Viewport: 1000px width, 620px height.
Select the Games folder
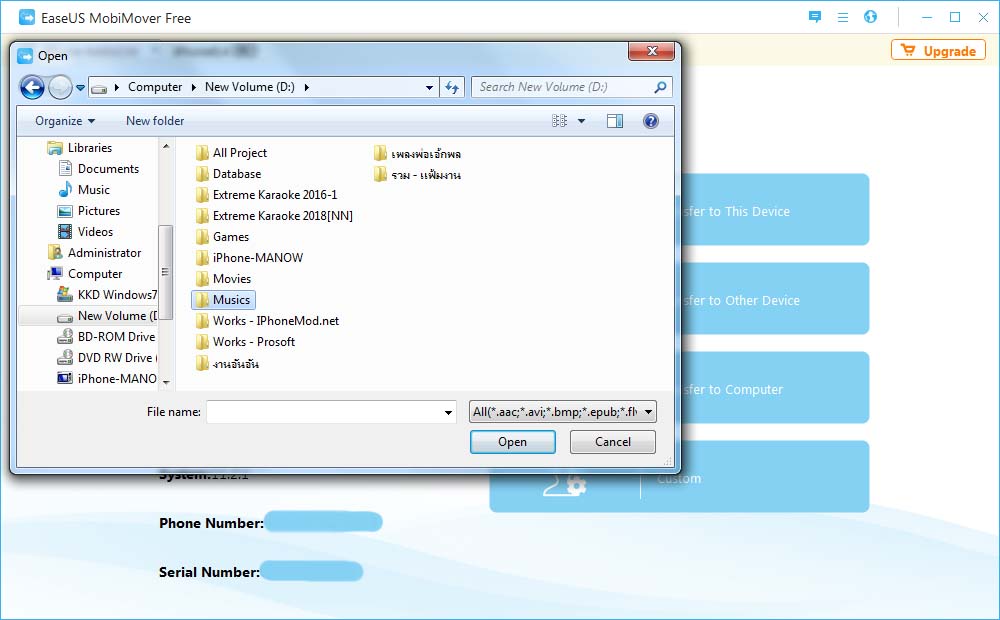point(227,236)
